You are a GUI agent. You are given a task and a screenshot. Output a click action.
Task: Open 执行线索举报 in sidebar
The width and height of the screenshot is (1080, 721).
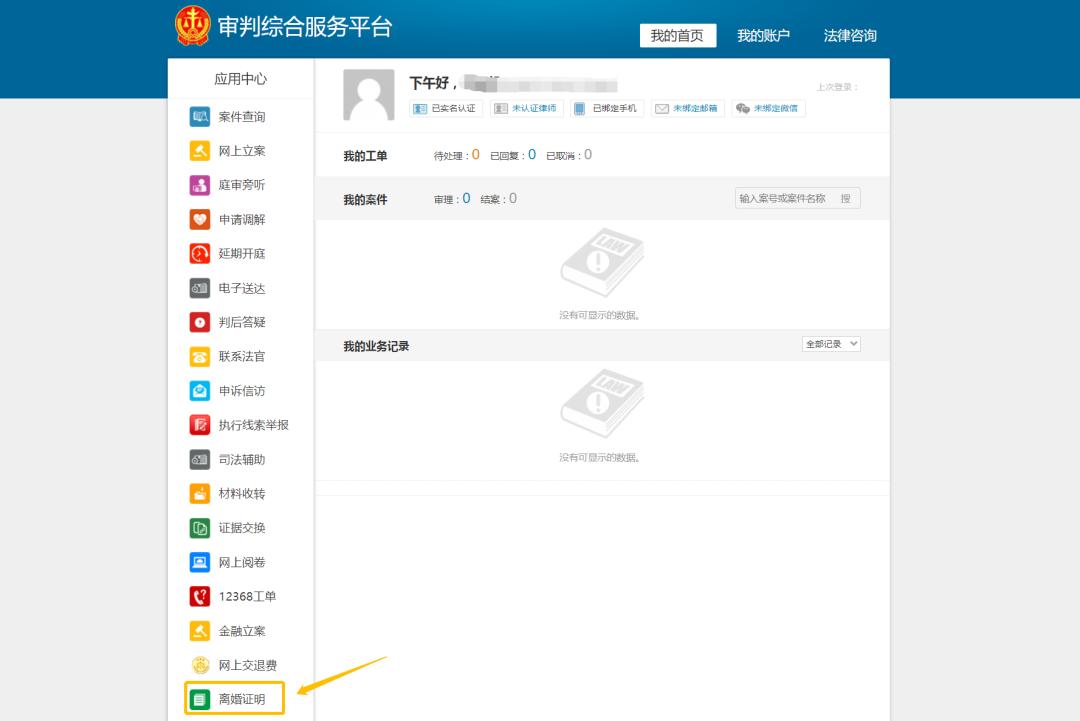click(x=253, y=425)
